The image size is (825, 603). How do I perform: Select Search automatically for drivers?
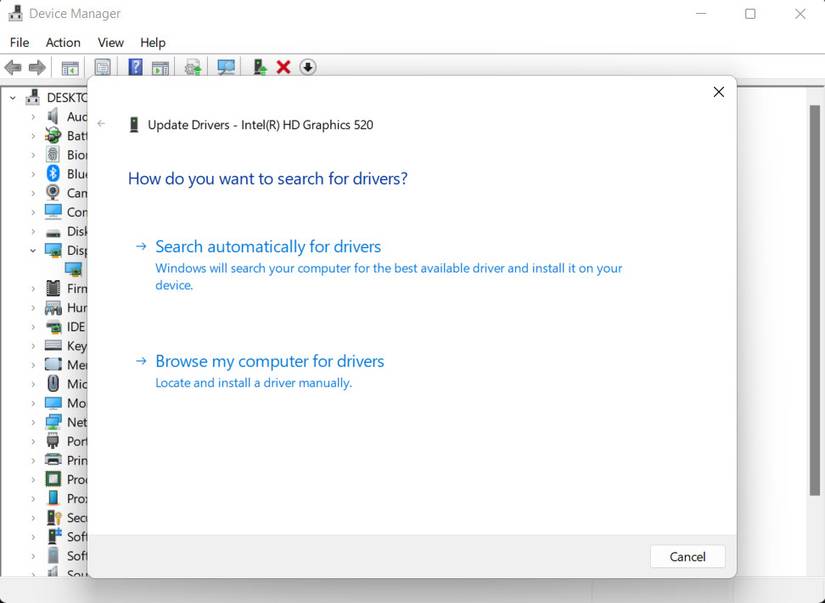click(267, 246)
